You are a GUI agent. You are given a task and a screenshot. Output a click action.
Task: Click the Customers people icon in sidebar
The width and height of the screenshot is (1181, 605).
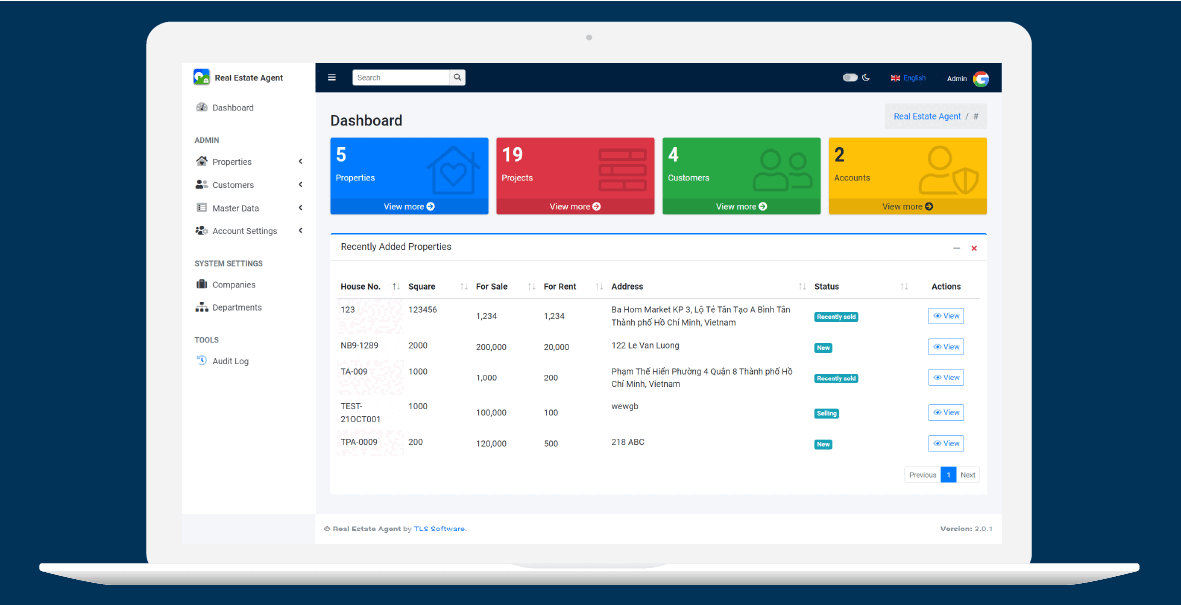pos(202,185)
